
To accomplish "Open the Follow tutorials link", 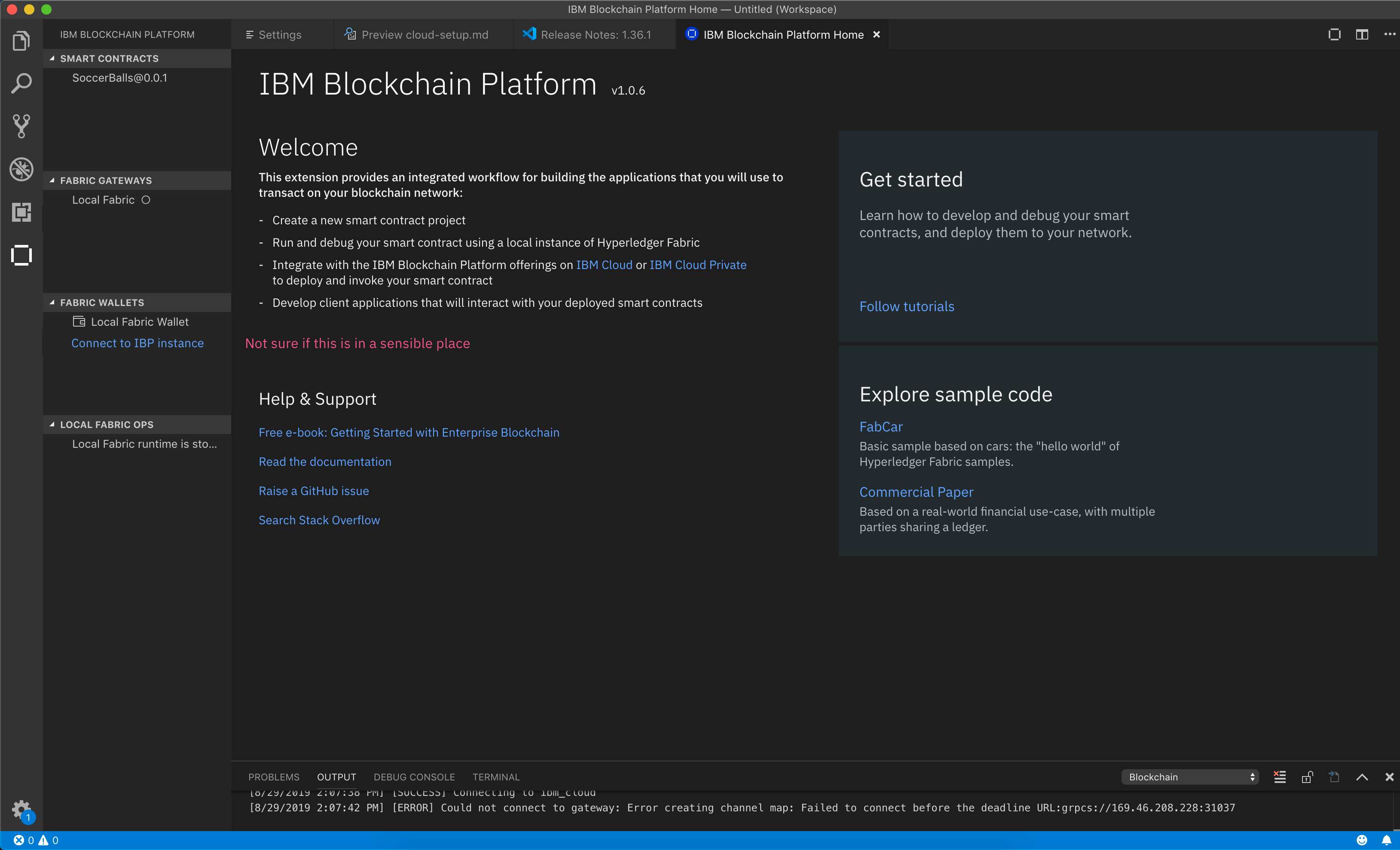I will coord(906,306).
